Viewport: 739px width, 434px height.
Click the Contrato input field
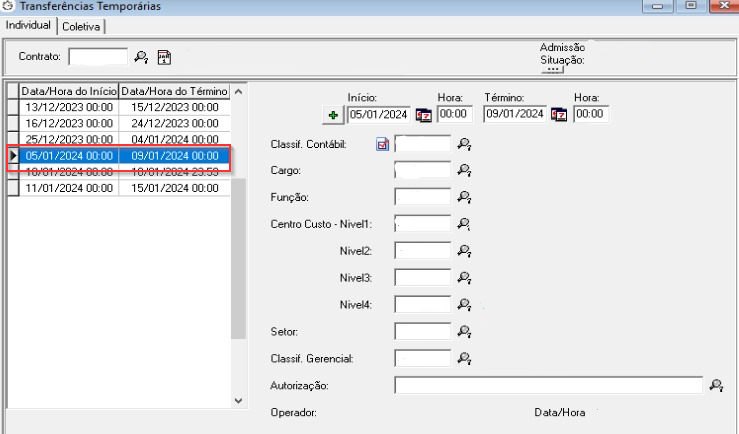pos(98,57)
